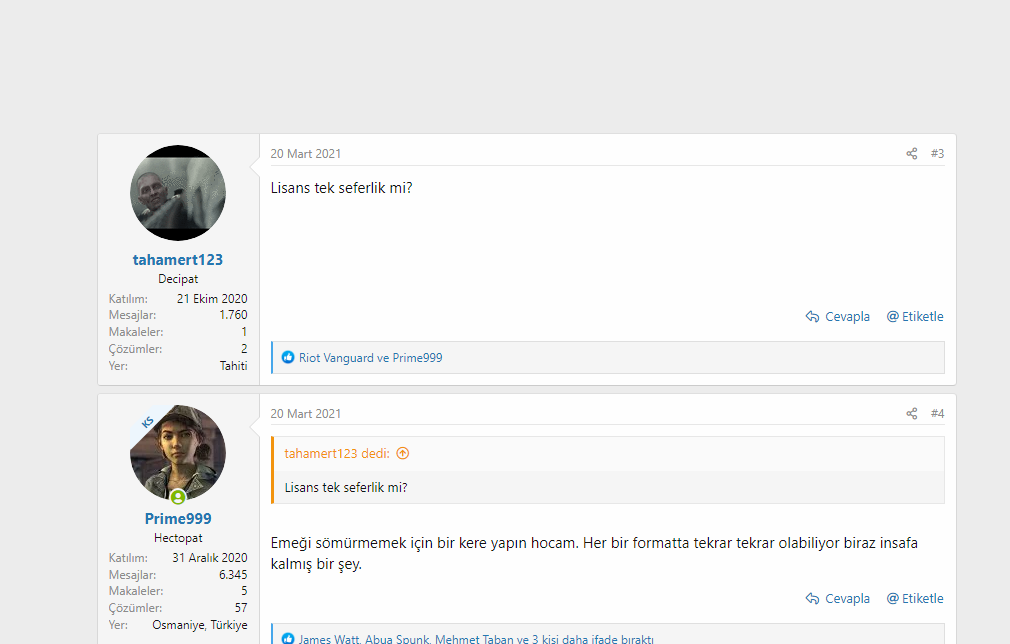Screen dimensions: 1010x644
Task: Click Etiketle on tahamert123's post
Action: pos(915,316)
